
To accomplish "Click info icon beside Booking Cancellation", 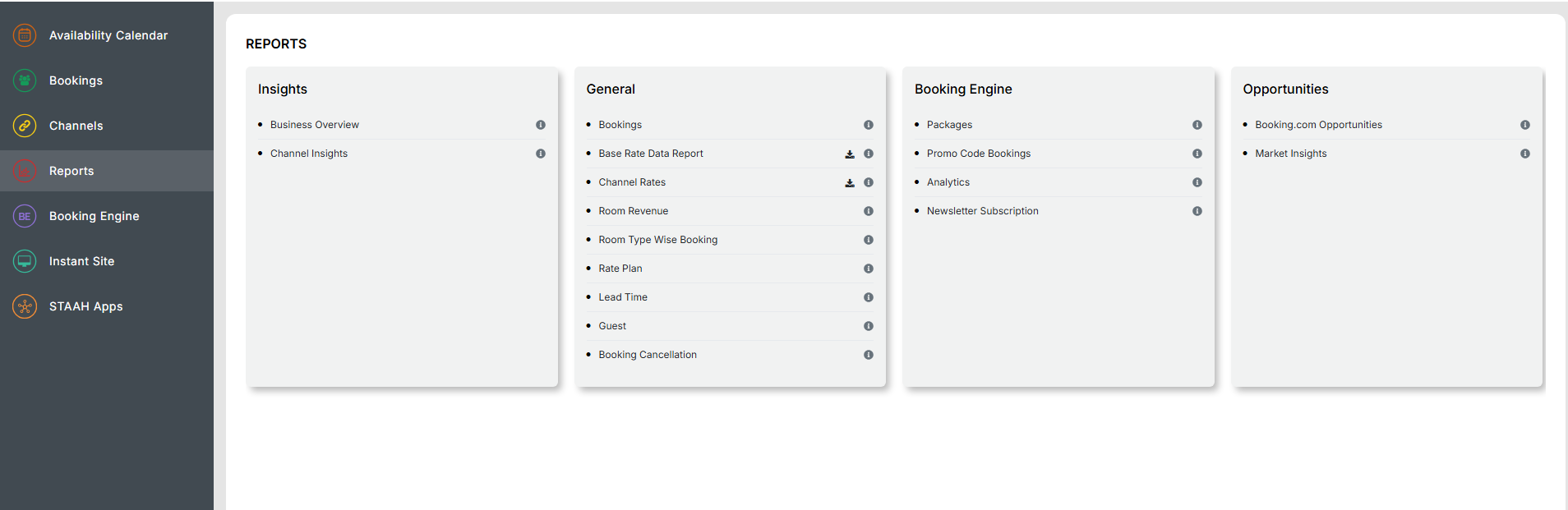I will pos(869,355).
